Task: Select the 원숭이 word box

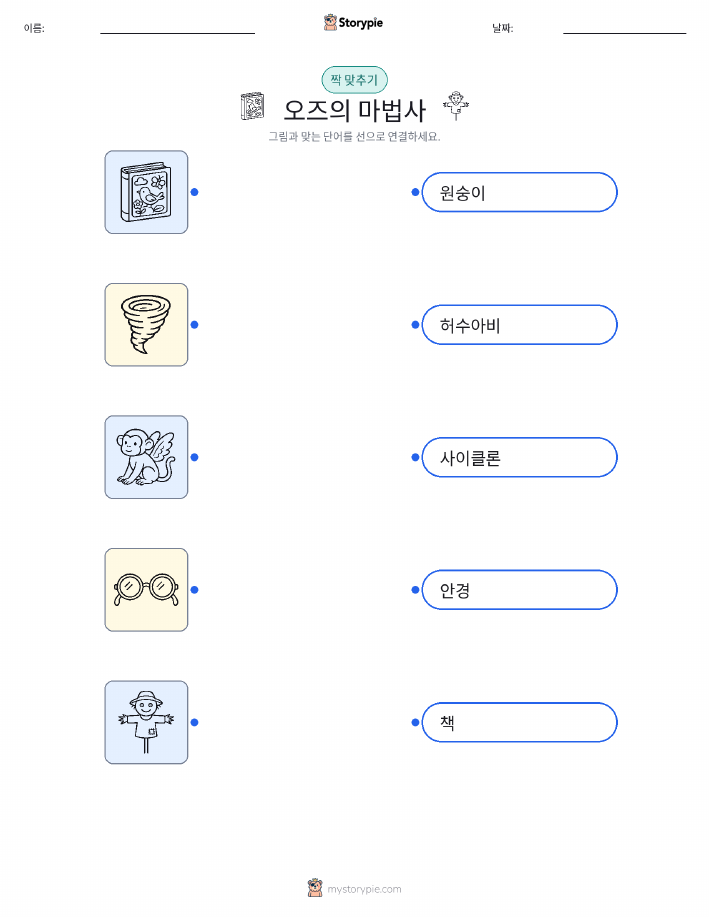Action: (x=519, y=192)
